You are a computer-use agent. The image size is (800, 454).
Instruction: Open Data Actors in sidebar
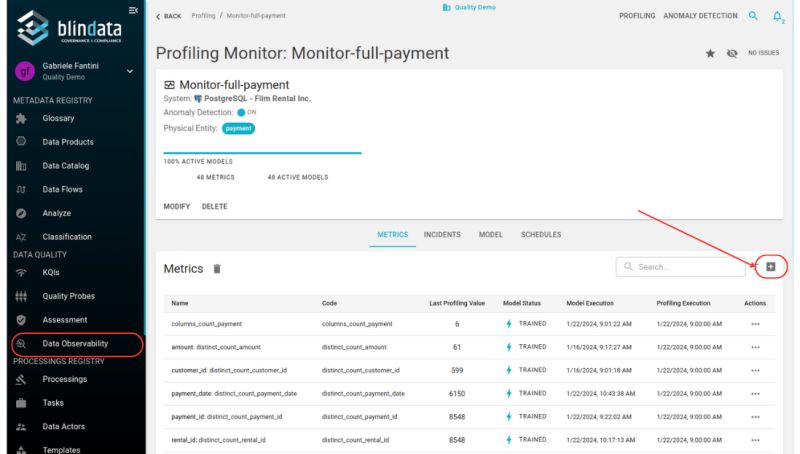point(64,426)
